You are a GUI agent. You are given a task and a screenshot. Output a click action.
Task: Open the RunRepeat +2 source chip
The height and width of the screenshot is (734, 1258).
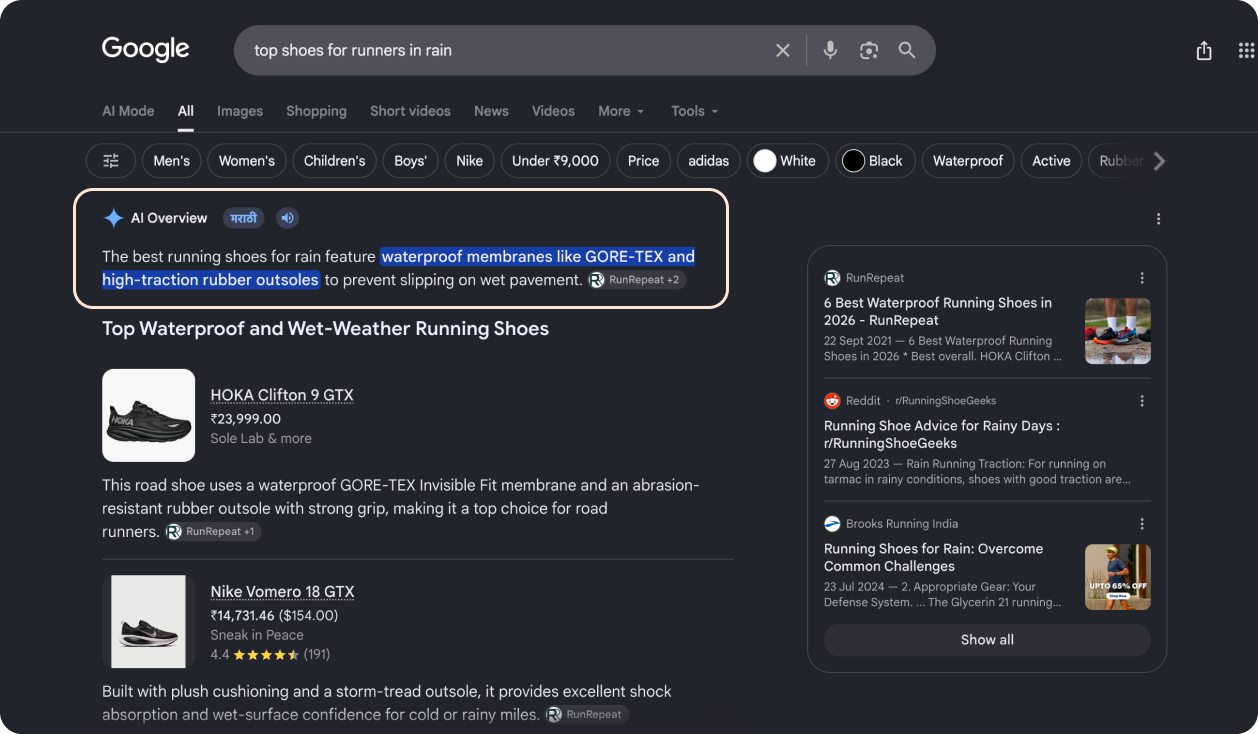point(637,280)
